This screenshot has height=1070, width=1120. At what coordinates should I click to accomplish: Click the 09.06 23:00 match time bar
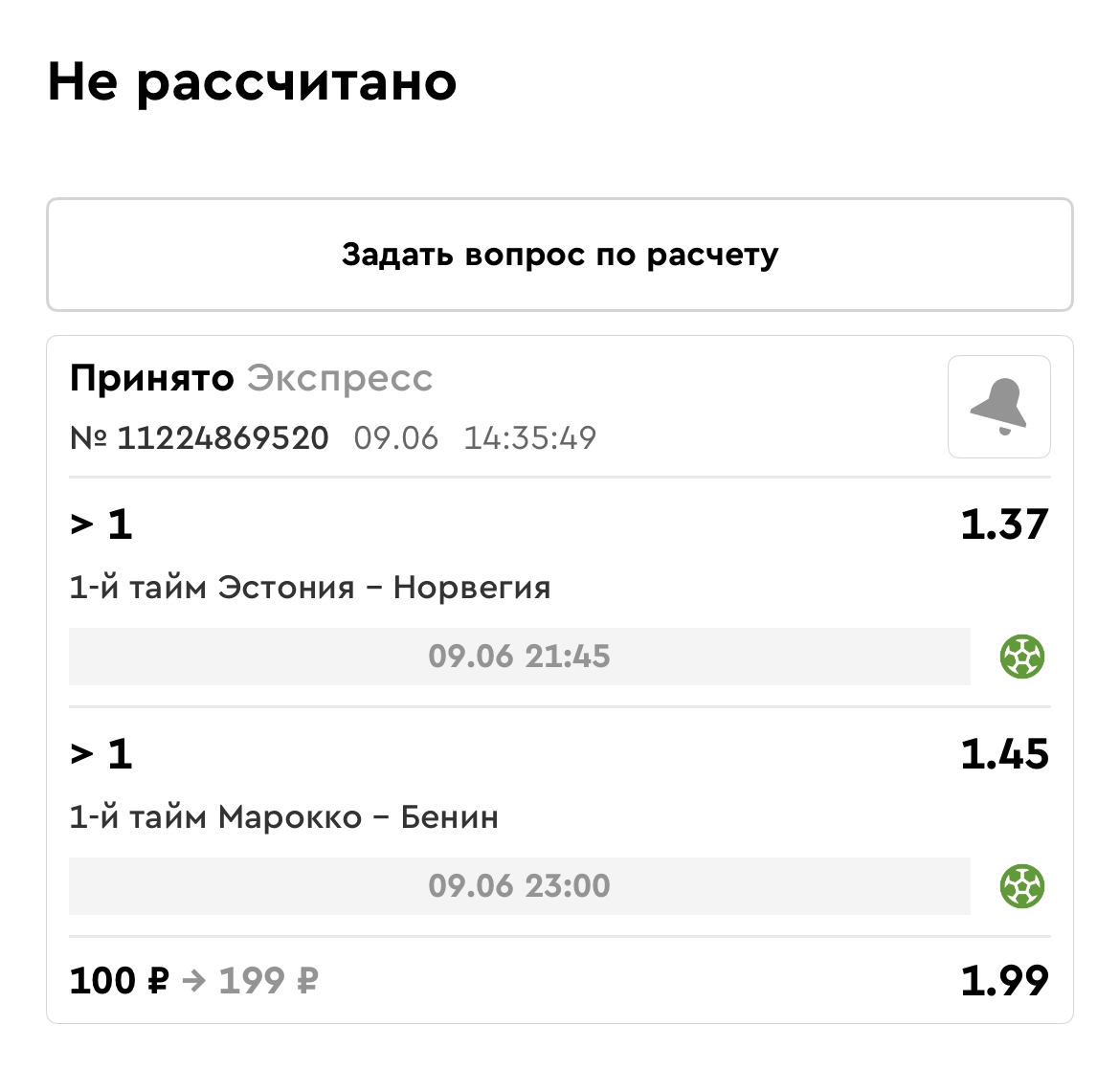pyautogui.click(x=519, y=886)
